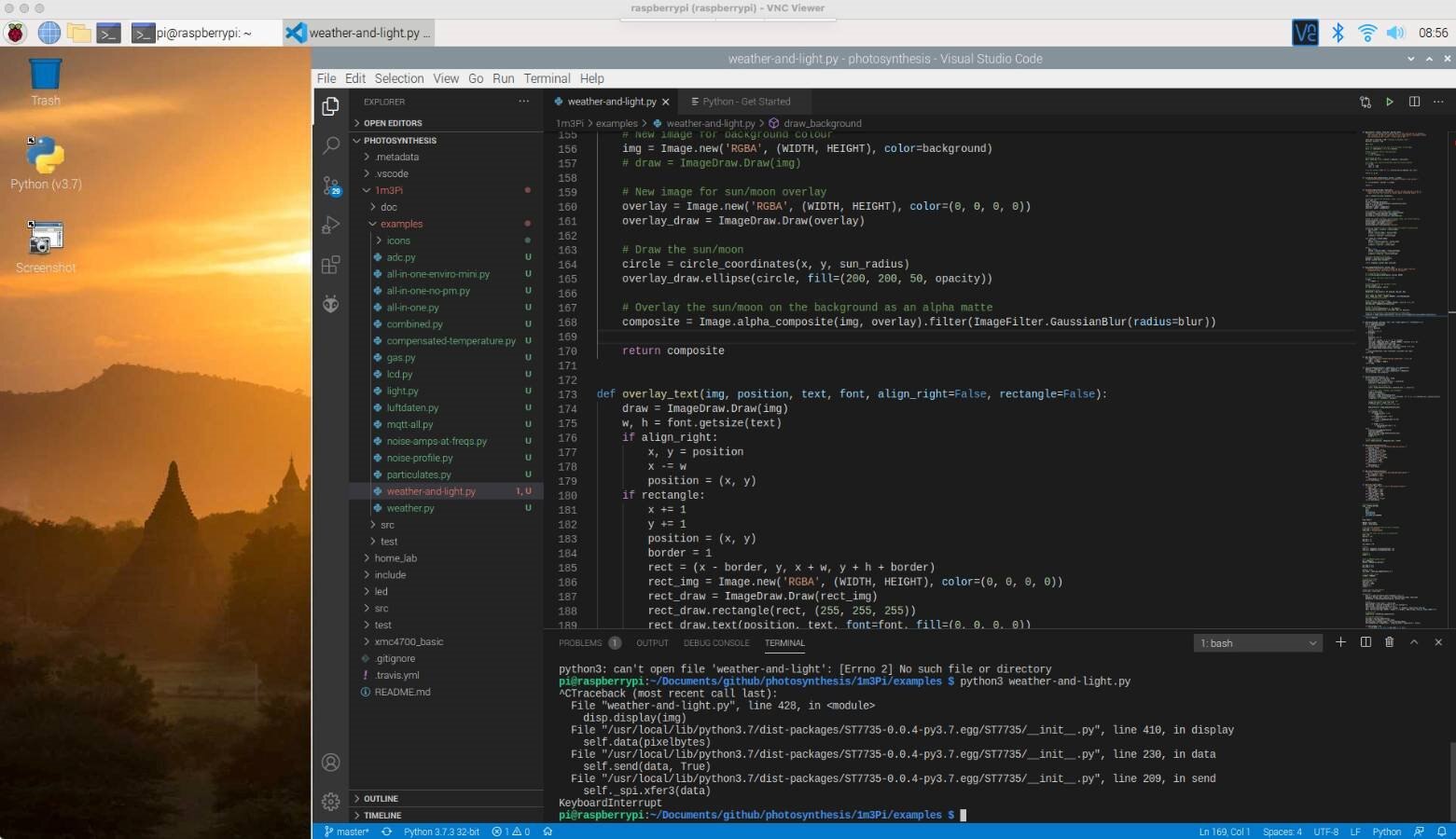
Task: Collapse the examples folder
Action: 401,224
